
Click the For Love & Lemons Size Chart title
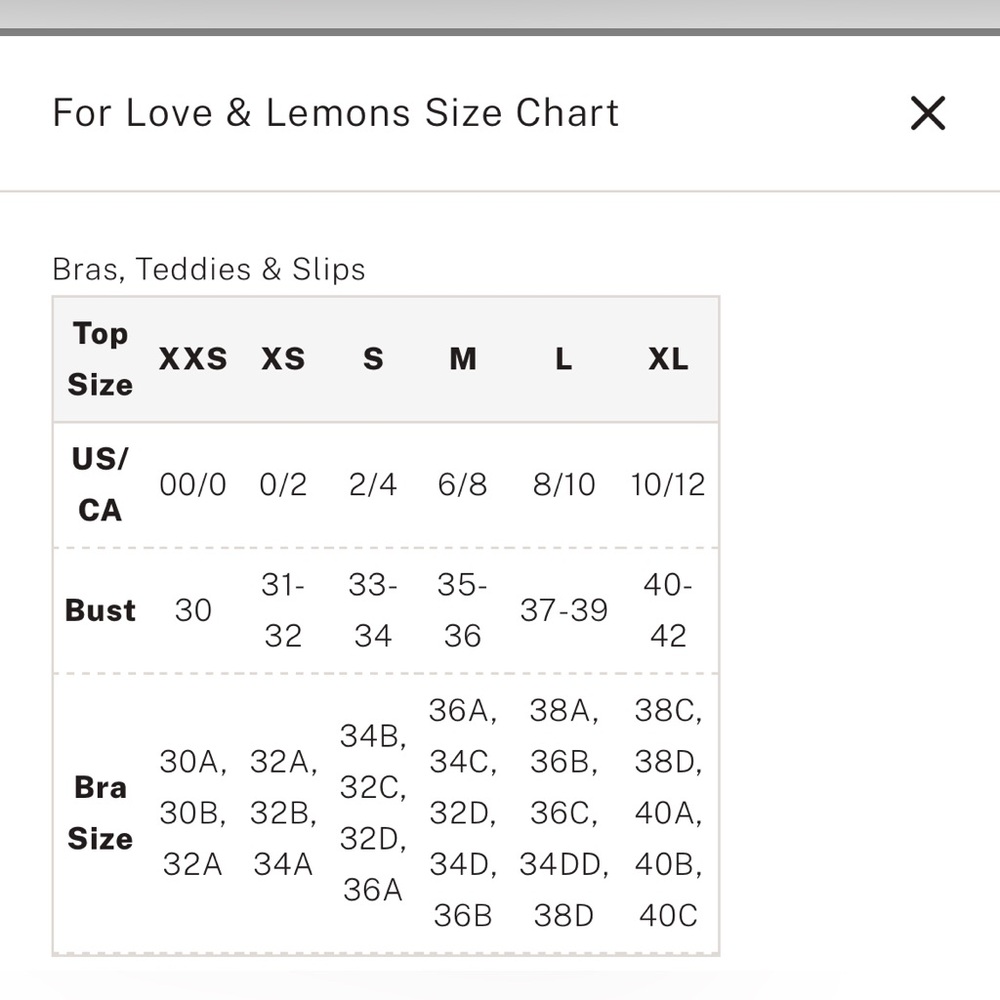pos(336,113)
